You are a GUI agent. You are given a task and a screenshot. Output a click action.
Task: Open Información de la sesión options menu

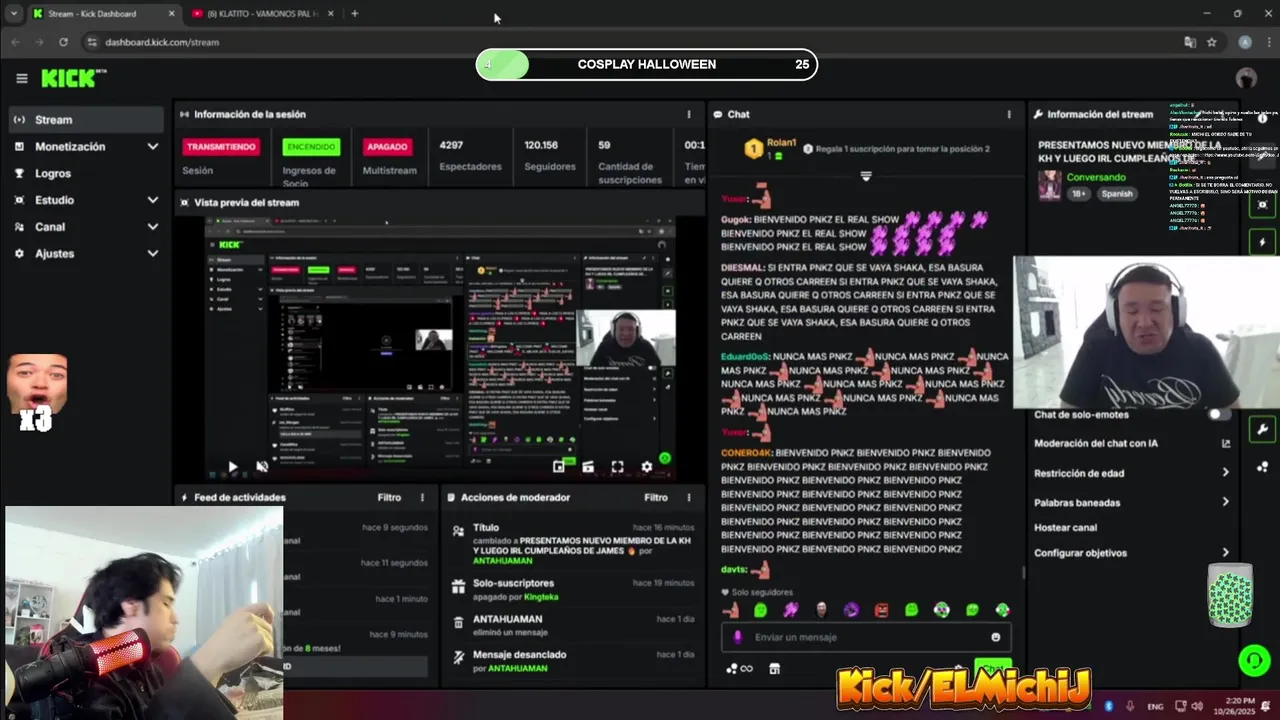pos(688,114)
